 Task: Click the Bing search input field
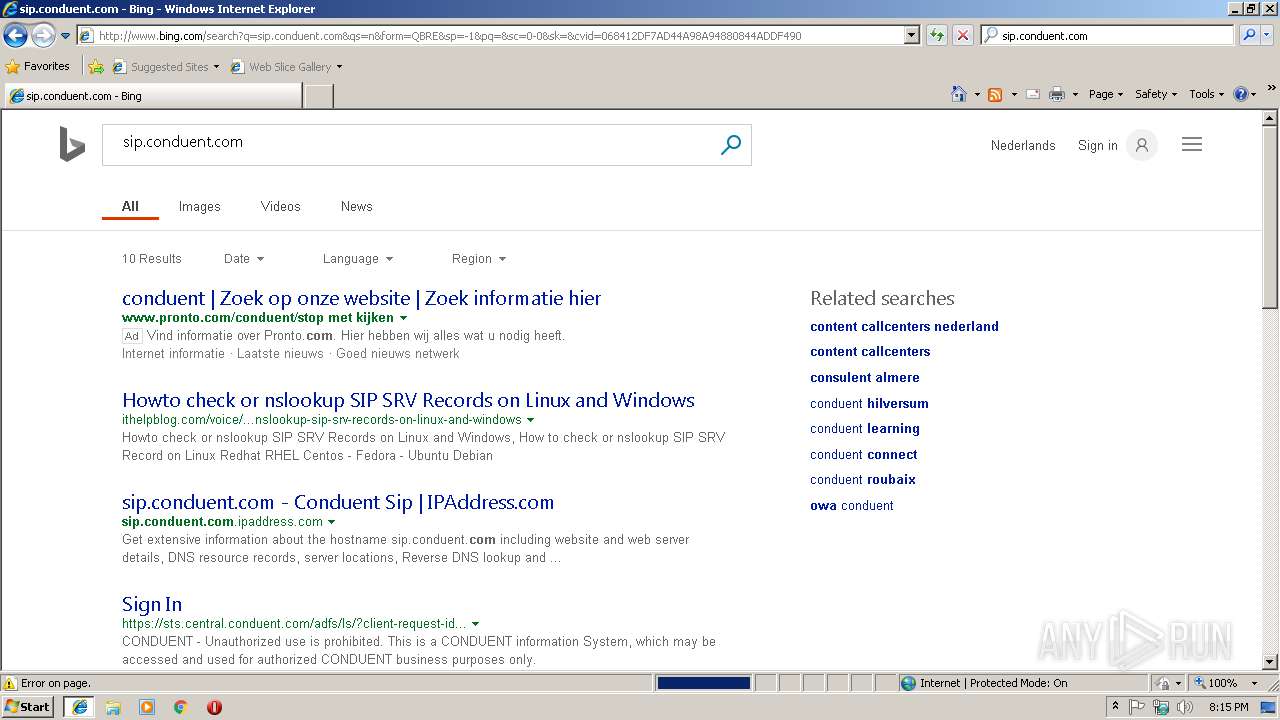410,144
